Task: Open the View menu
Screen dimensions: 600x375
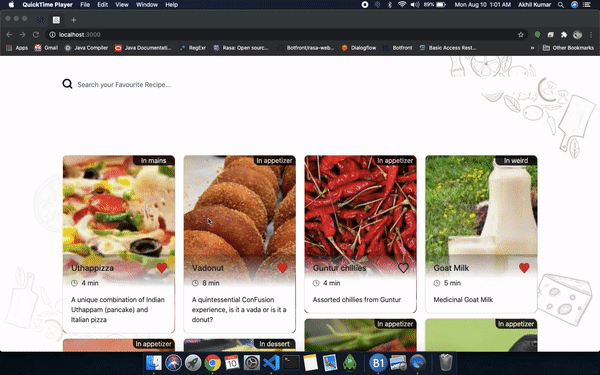Action: point(122,5)
